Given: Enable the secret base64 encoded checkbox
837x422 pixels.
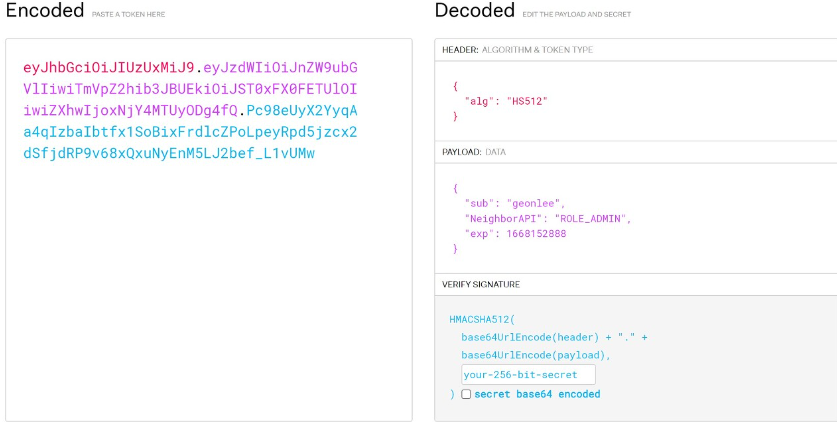Looking at the screenshot, I should coord(466,394).
